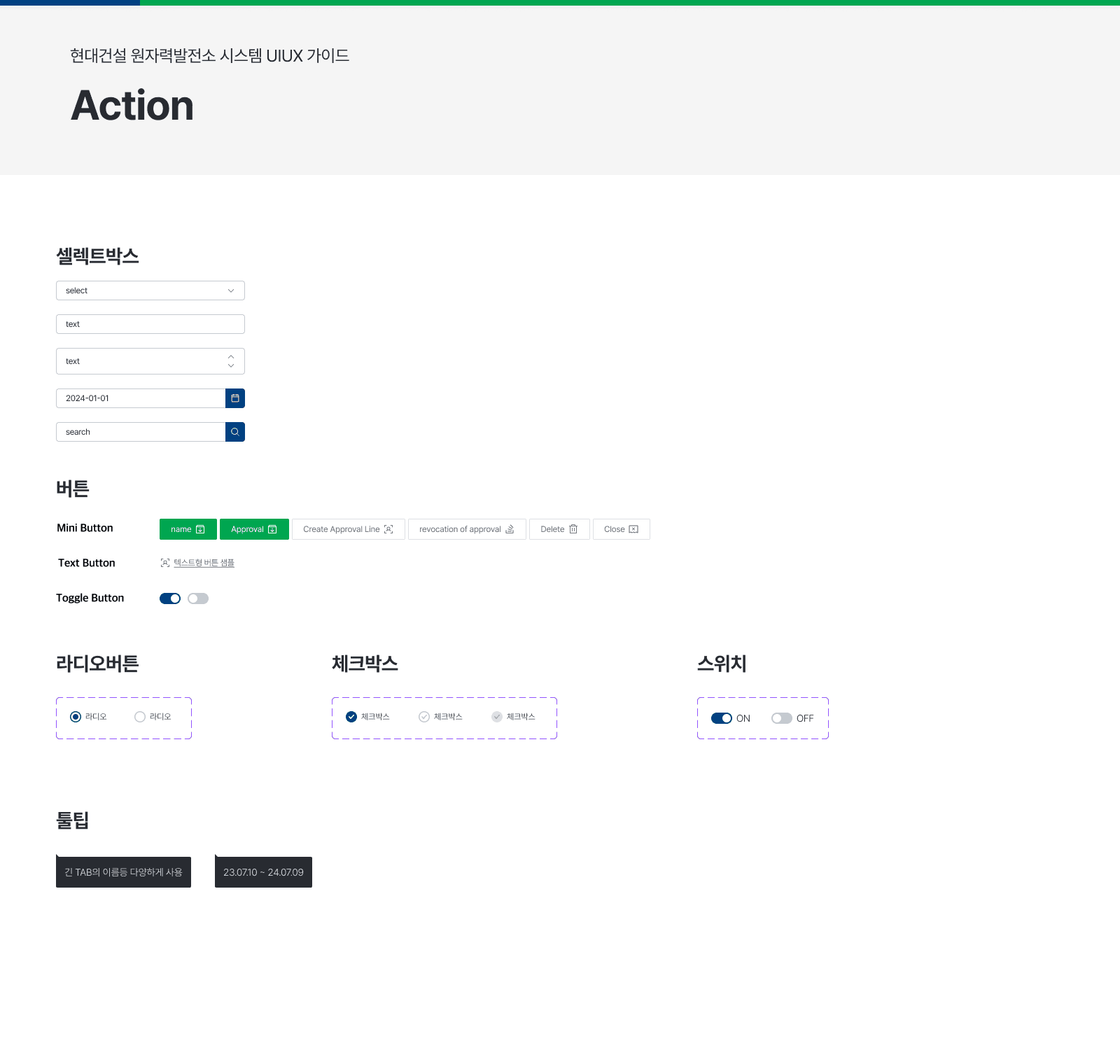
Task: Click the X icon on Close button
Action: tap(633, 529)
